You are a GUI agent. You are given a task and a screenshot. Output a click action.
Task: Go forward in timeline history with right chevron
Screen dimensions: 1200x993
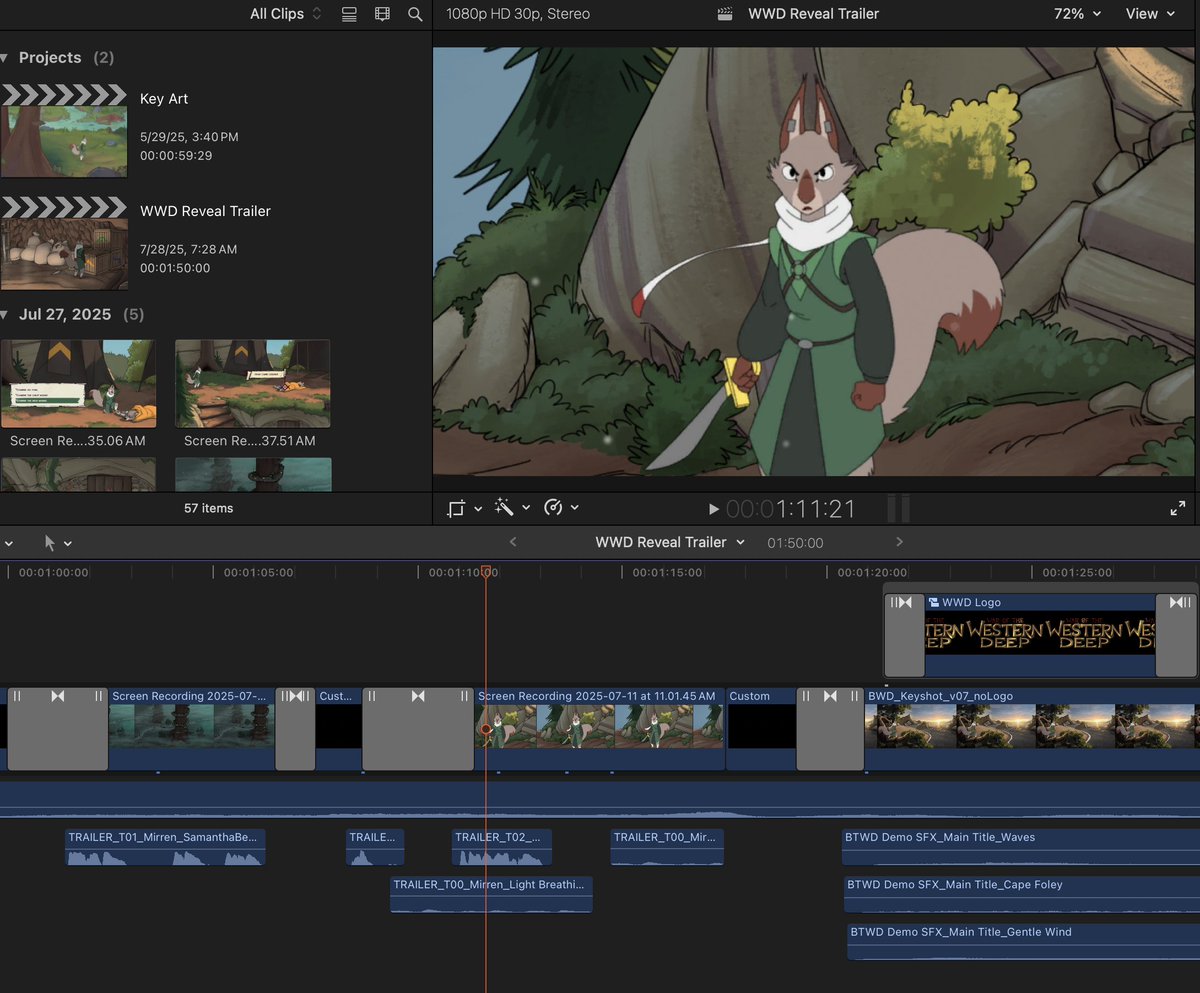pyautogui.click(x=899, y=542)
